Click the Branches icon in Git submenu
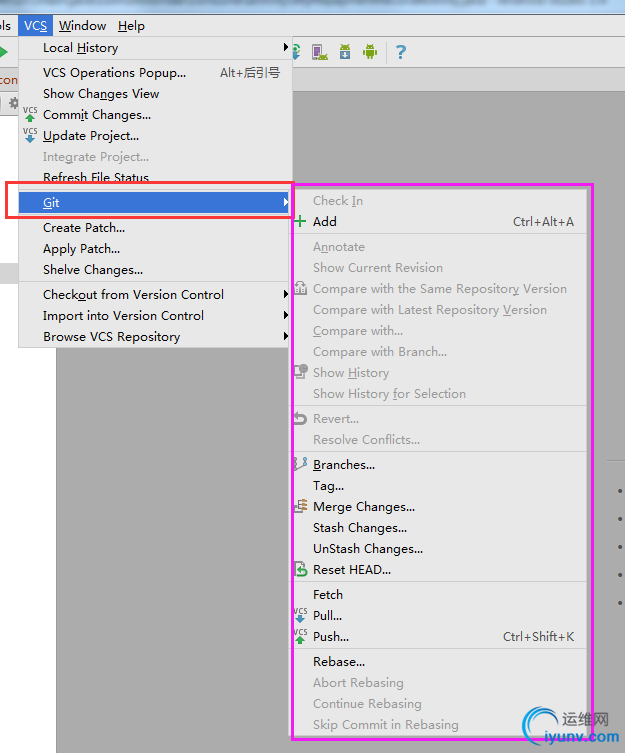 click(300, 464)
